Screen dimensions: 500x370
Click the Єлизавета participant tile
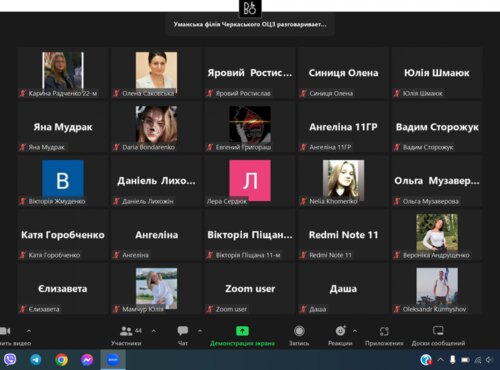click(x=63, y=289)
